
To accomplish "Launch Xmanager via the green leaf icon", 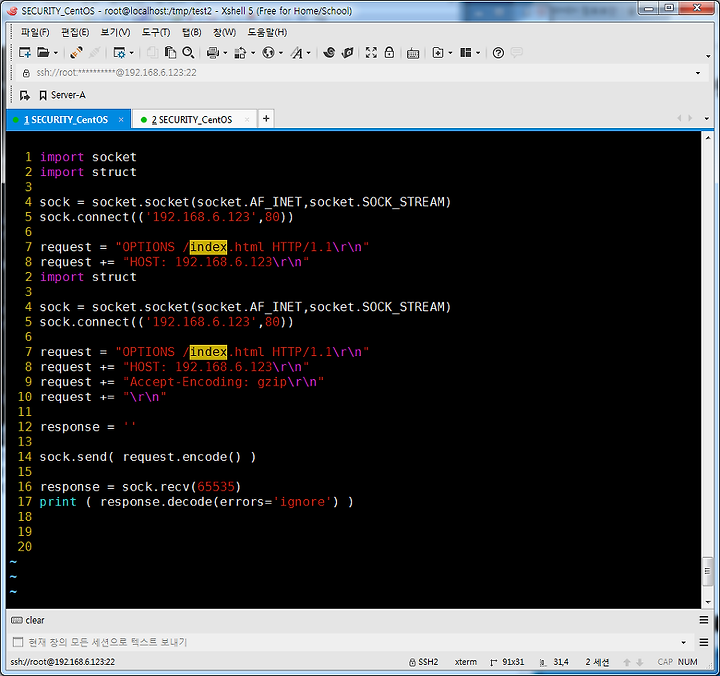I will click(x=348, y=53).
